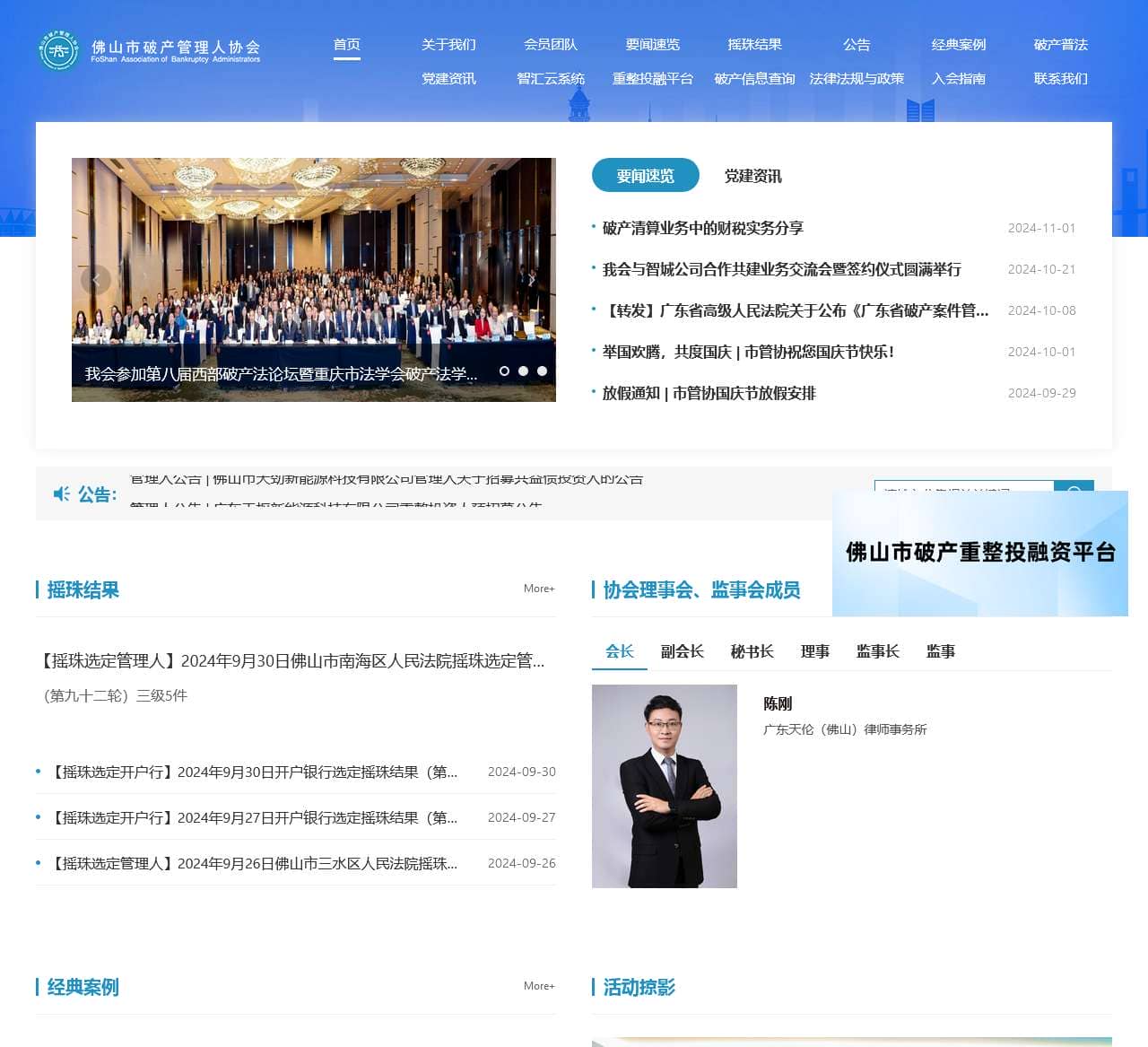
Task: Open 摇珠结果 in the top navigation
Action: coord(754,45)
